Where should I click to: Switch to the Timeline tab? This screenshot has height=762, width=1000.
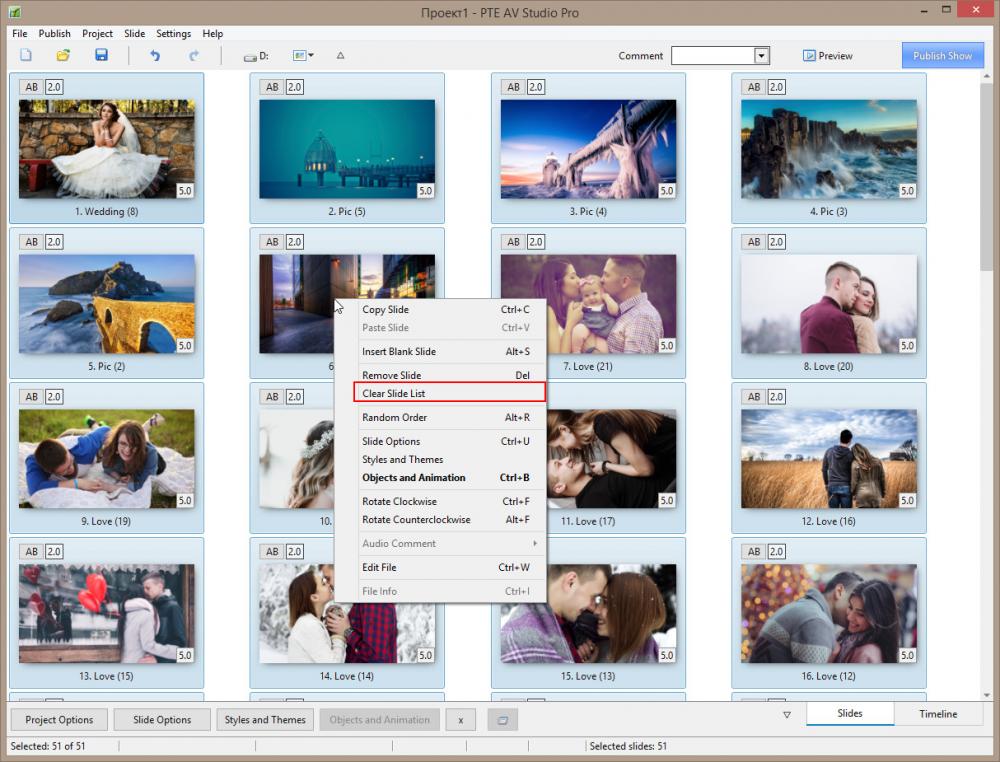pos(938,714)
